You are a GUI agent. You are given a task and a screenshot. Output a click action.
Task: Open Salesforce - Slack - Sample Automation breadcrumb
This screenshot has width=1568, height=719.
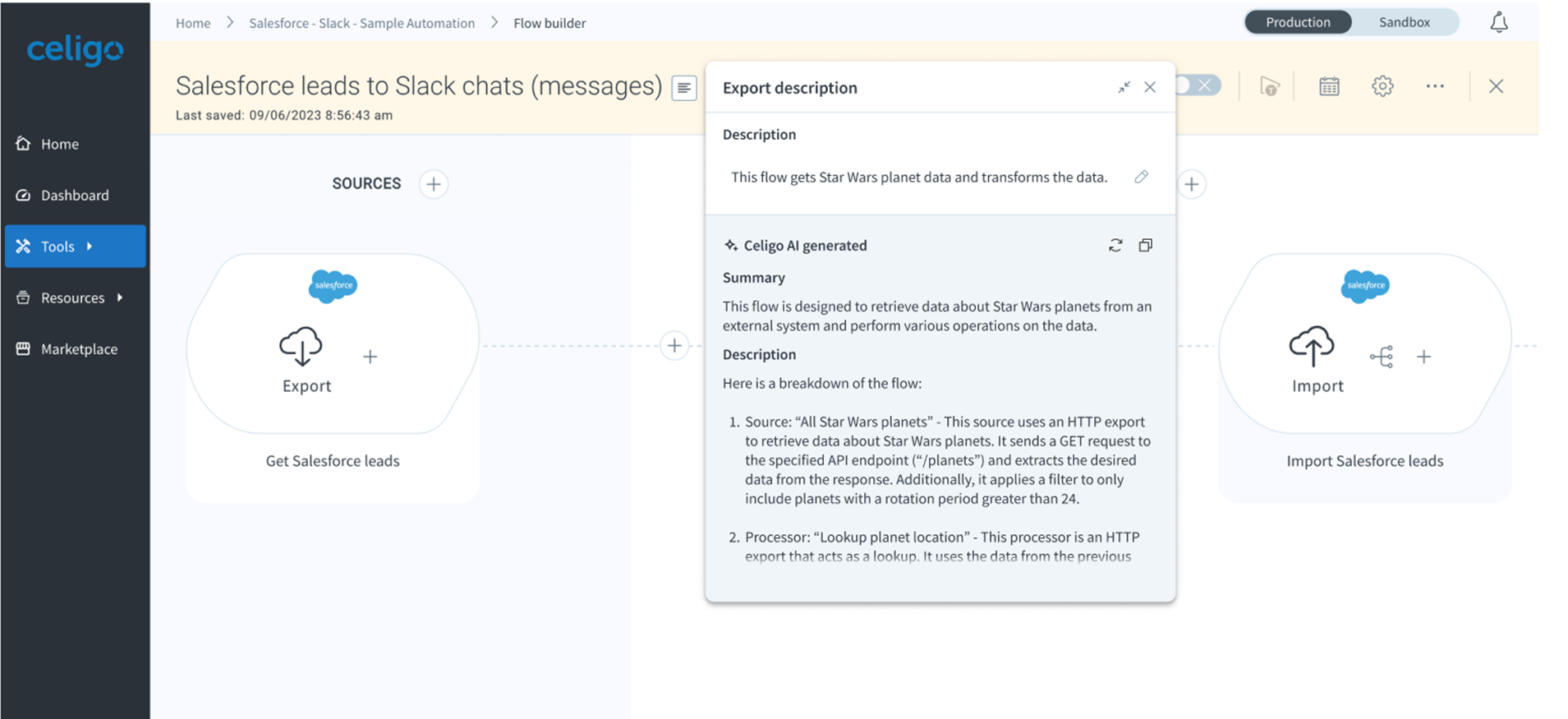point(361,23)
